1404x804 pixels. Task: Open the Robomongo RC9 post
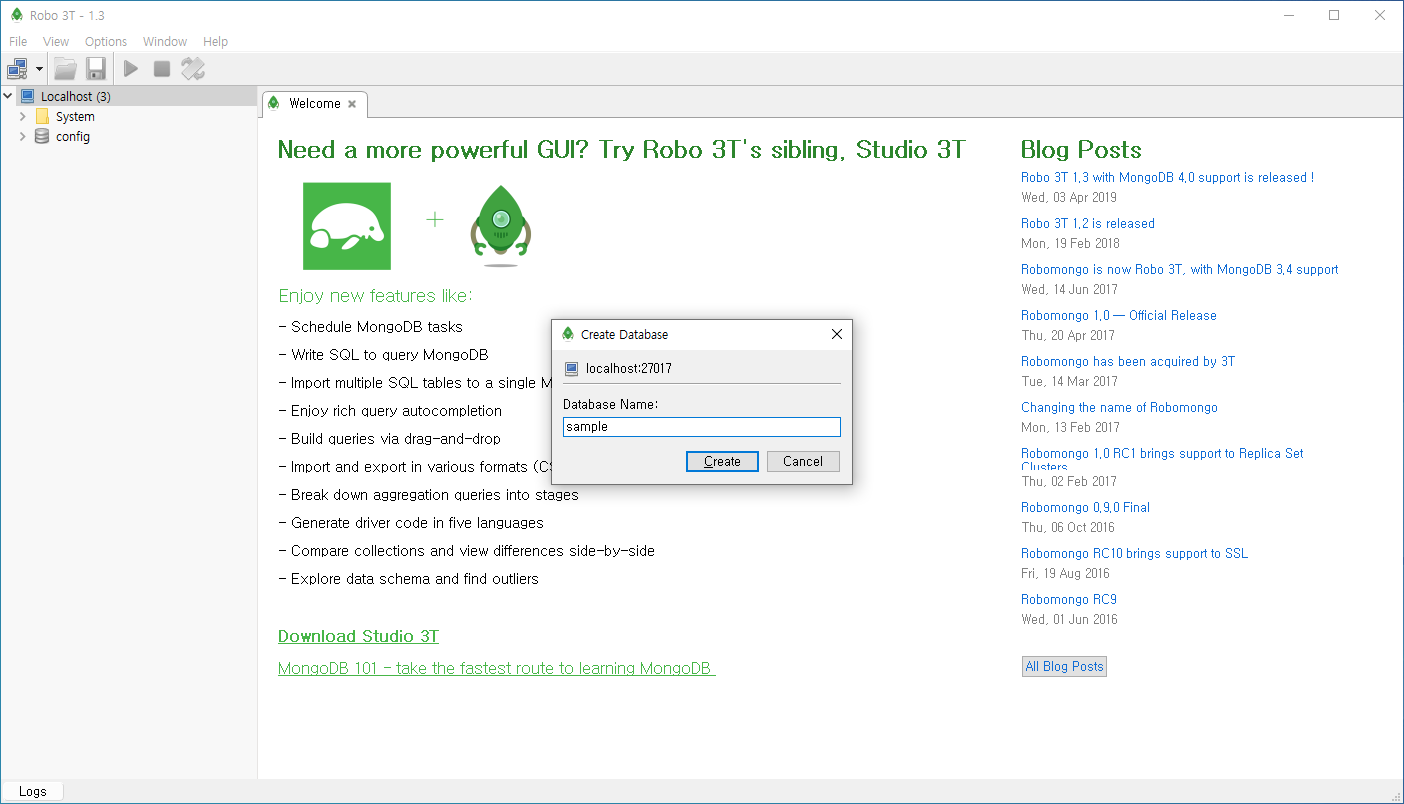1069,599
